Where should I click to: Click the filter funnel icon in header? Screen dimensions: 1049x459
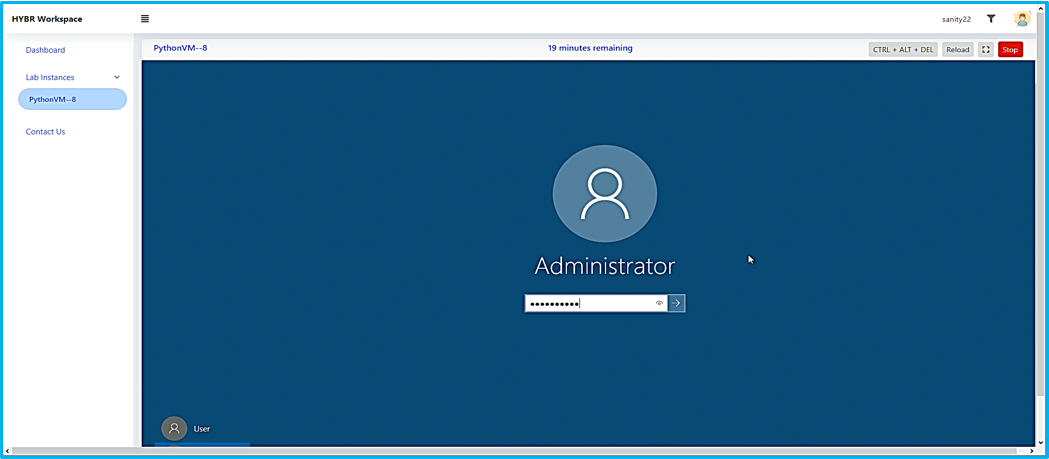click(991, 19)
